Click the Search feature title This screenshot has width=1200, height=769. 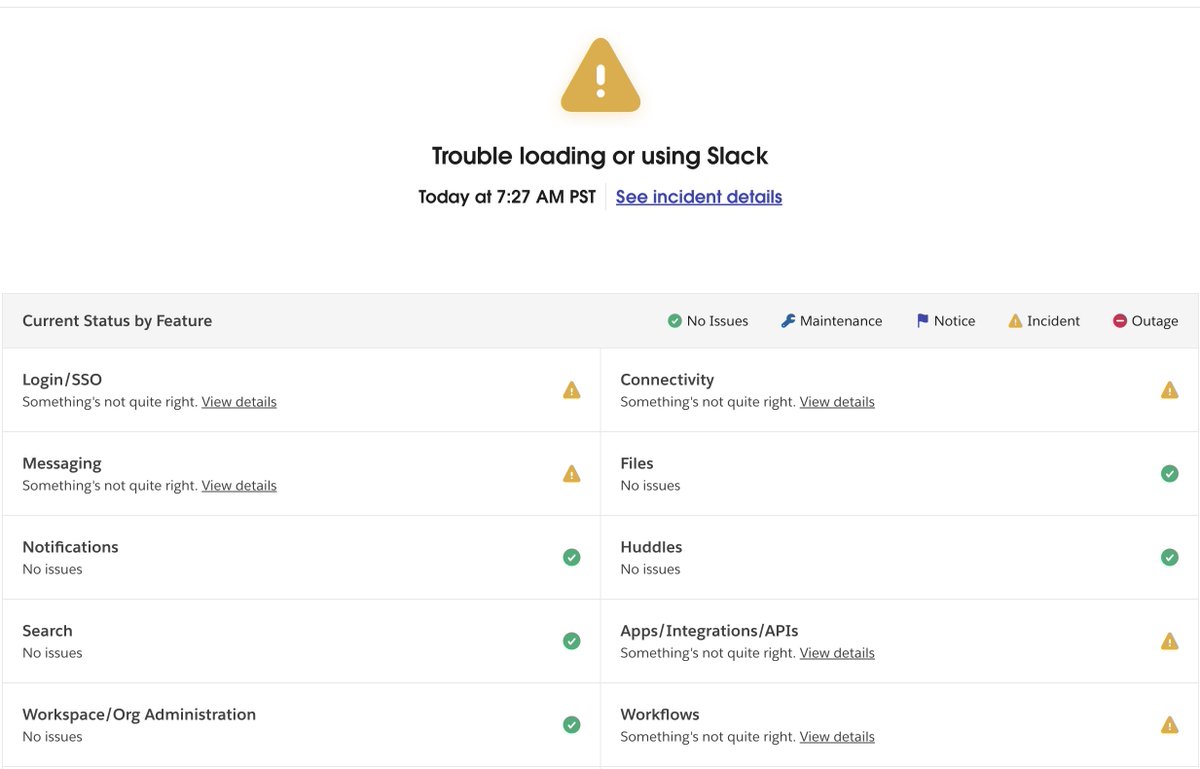point(47,631)
